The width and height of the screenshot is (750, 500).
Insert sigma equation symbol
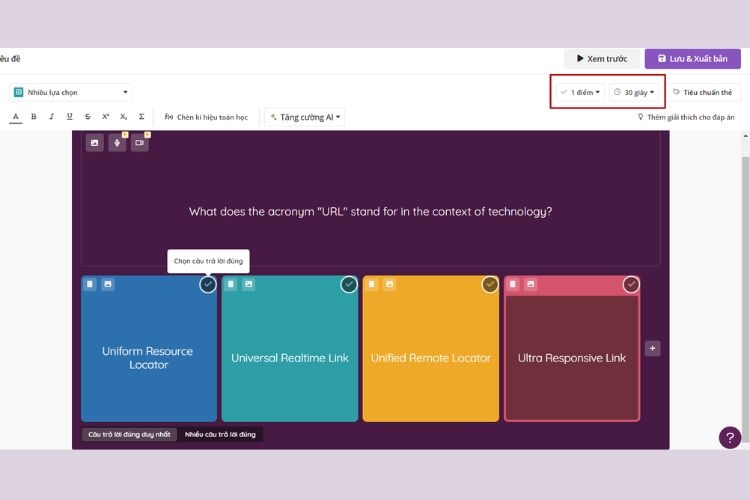point(142,117)
